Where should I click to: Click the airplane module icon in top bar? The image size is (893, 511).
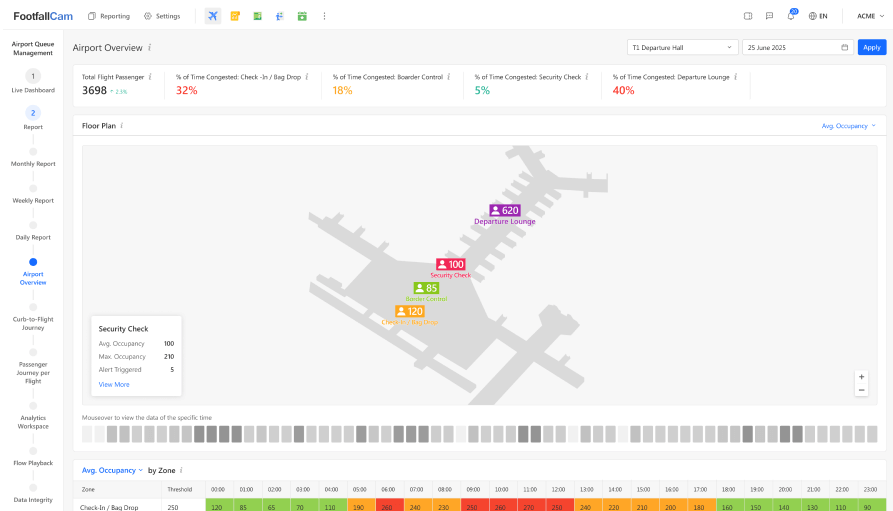click(x=212, y=16)
